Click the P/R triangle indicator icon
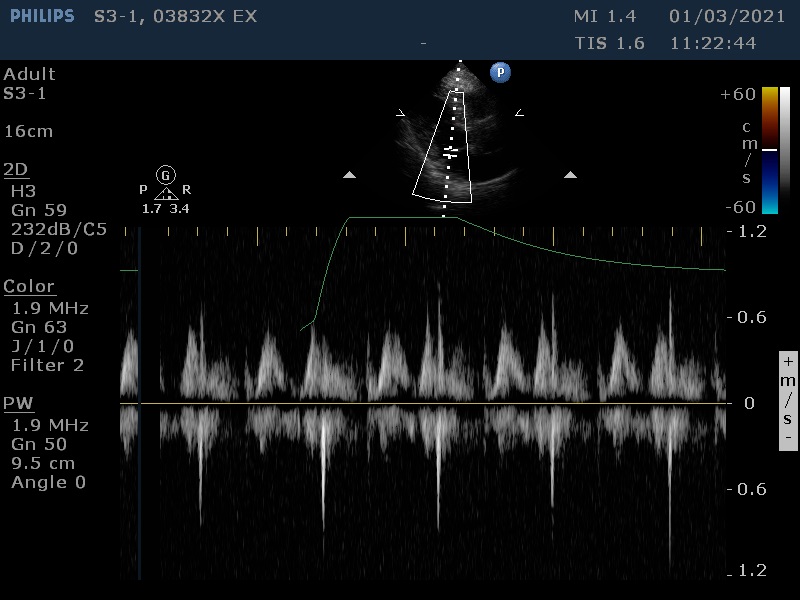Image resolution: width=800 pixels, height=600 pixels. [x=166, y=194]
